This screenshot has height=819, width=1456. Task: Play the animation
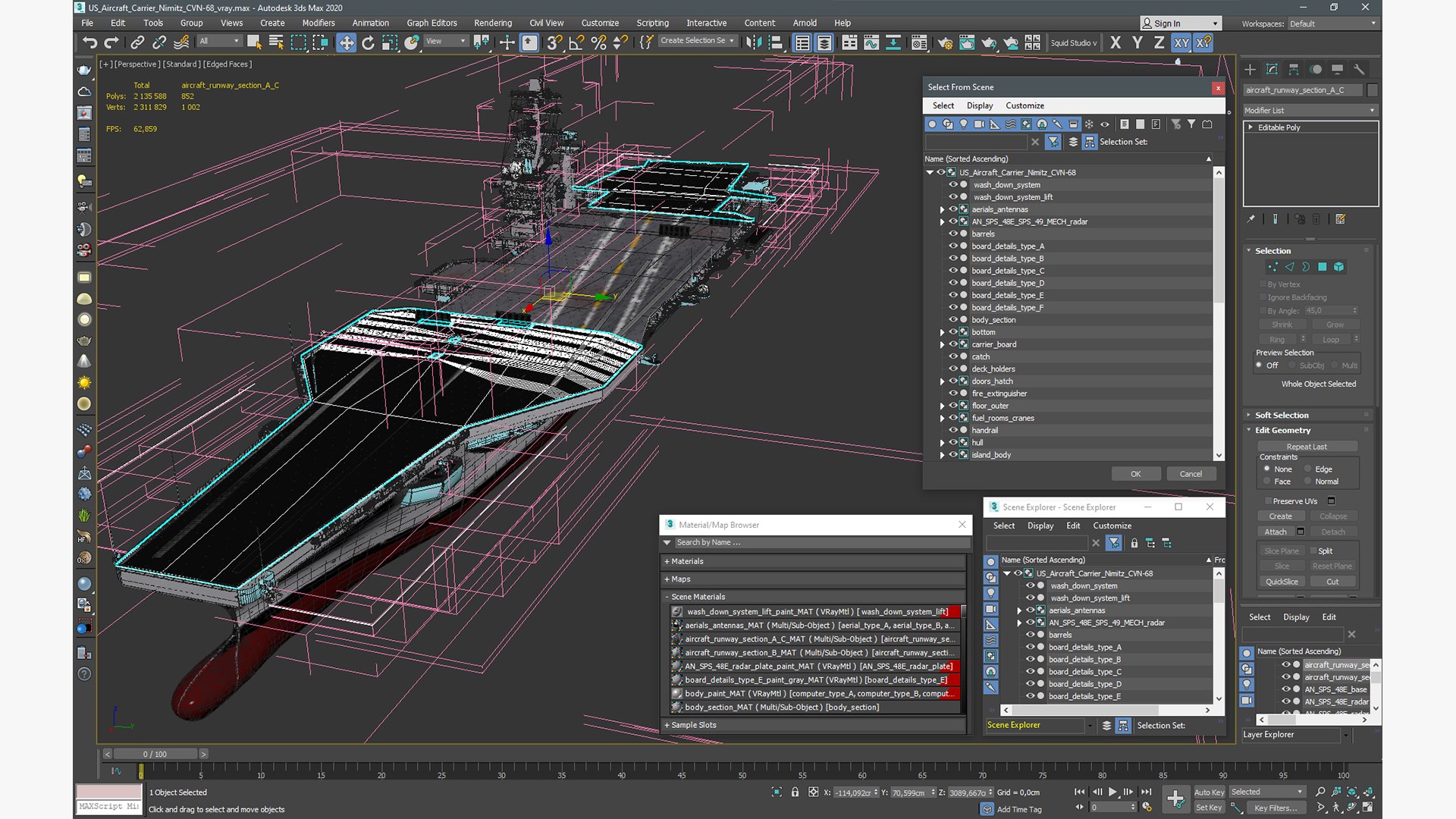[x=1112, y=792]
